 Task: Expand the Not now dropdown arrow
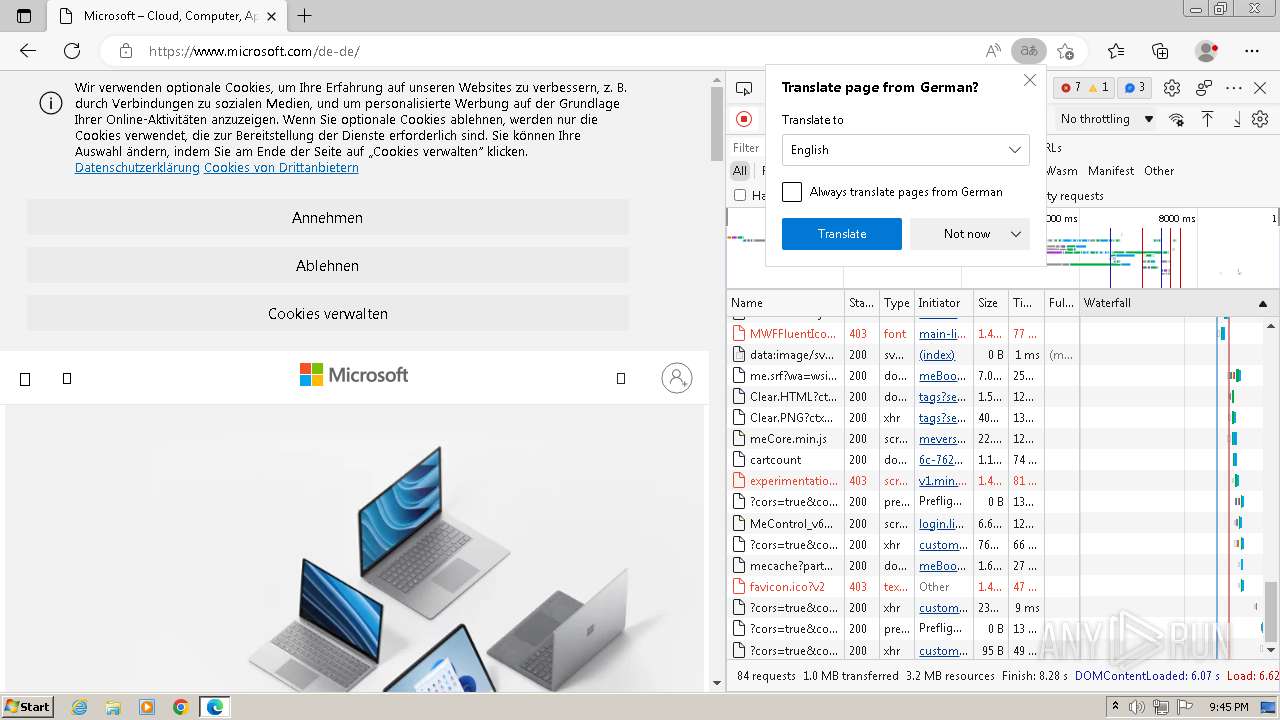[1016, 234]
